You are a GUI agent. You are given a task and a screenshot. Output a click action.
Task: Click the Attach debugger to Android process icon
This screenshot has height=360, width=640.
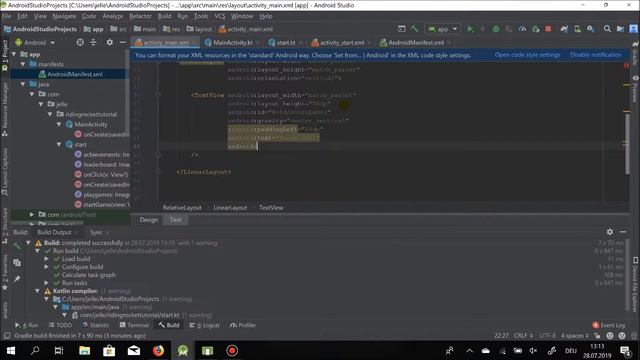click(x=536, y=29)
